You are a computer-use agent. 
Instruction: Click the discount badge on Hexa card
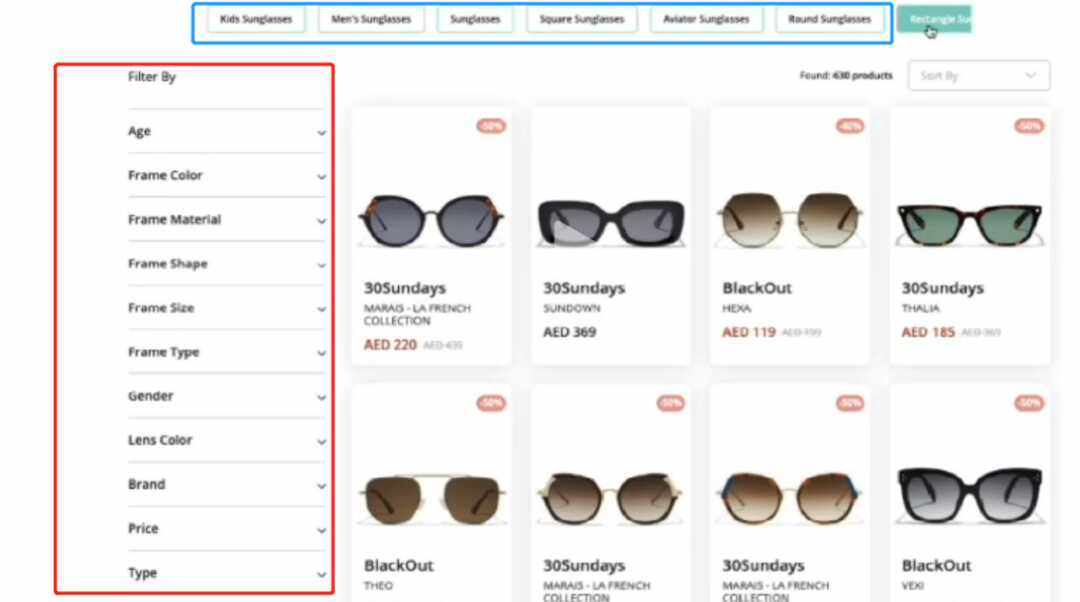(x=849, y=126)
